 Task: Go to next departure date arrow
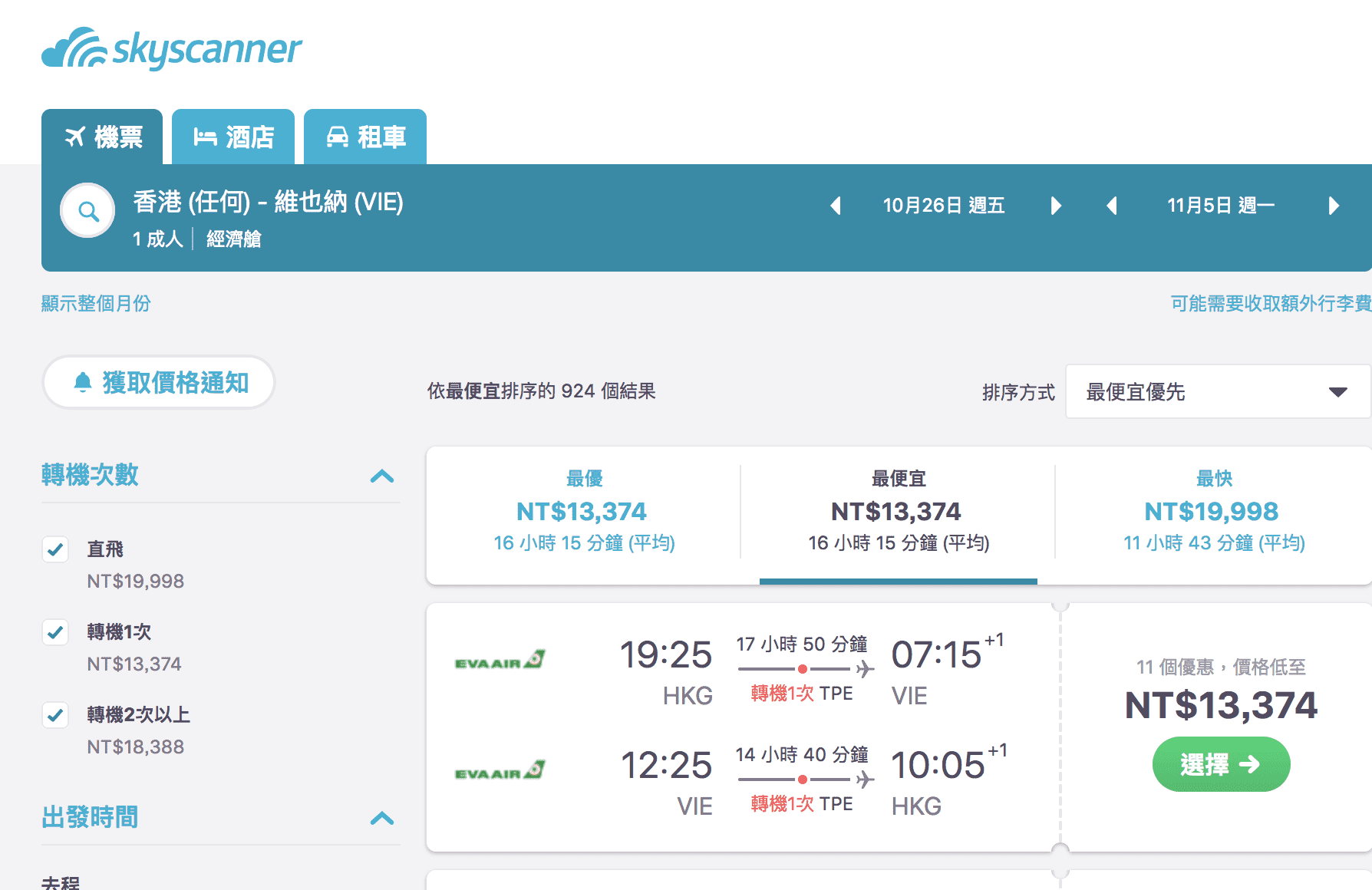coord(1056,206)
